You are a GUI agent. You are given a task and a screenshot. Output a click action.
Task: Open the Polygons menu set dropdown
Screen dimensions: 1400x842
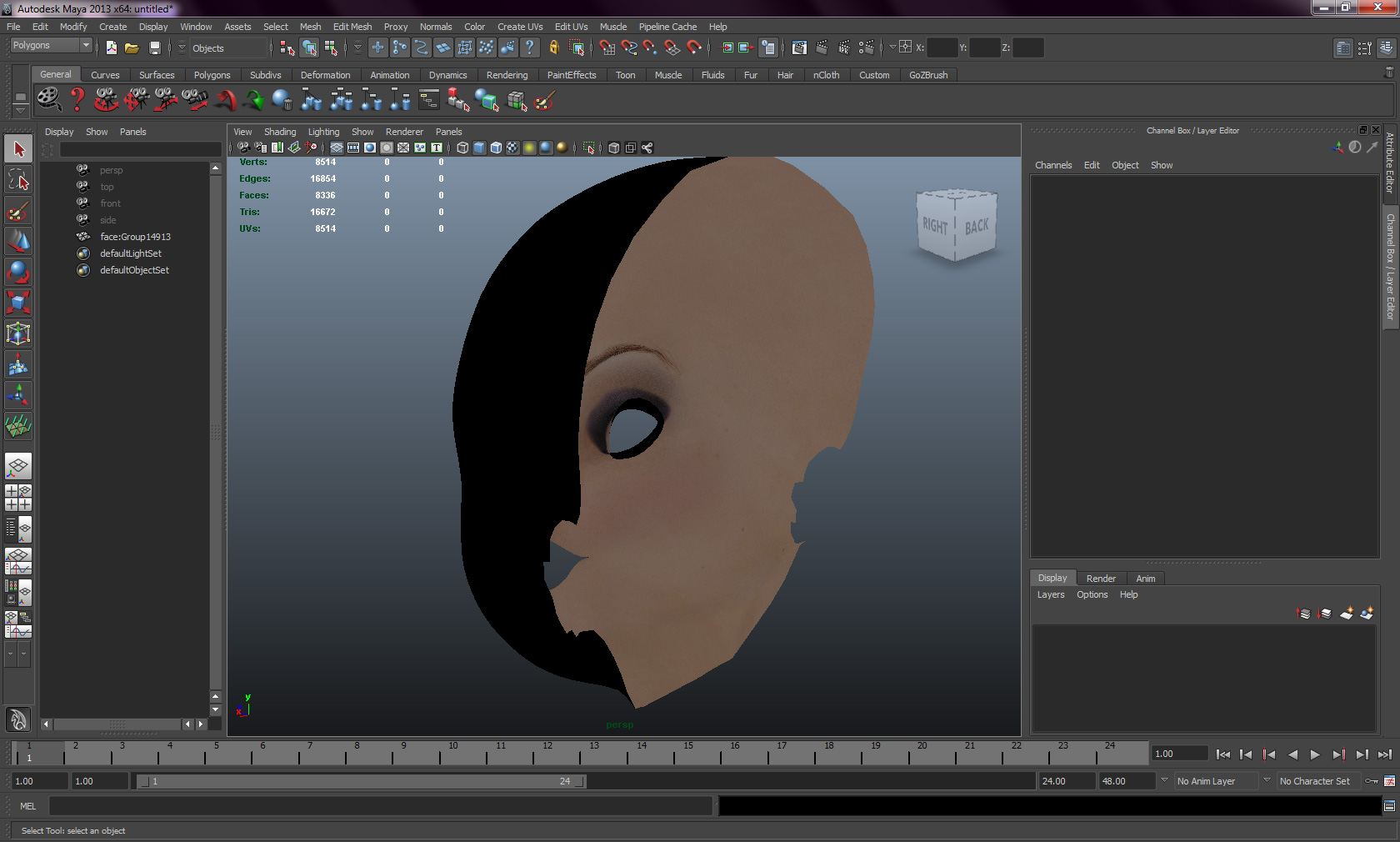pos(50,46)
